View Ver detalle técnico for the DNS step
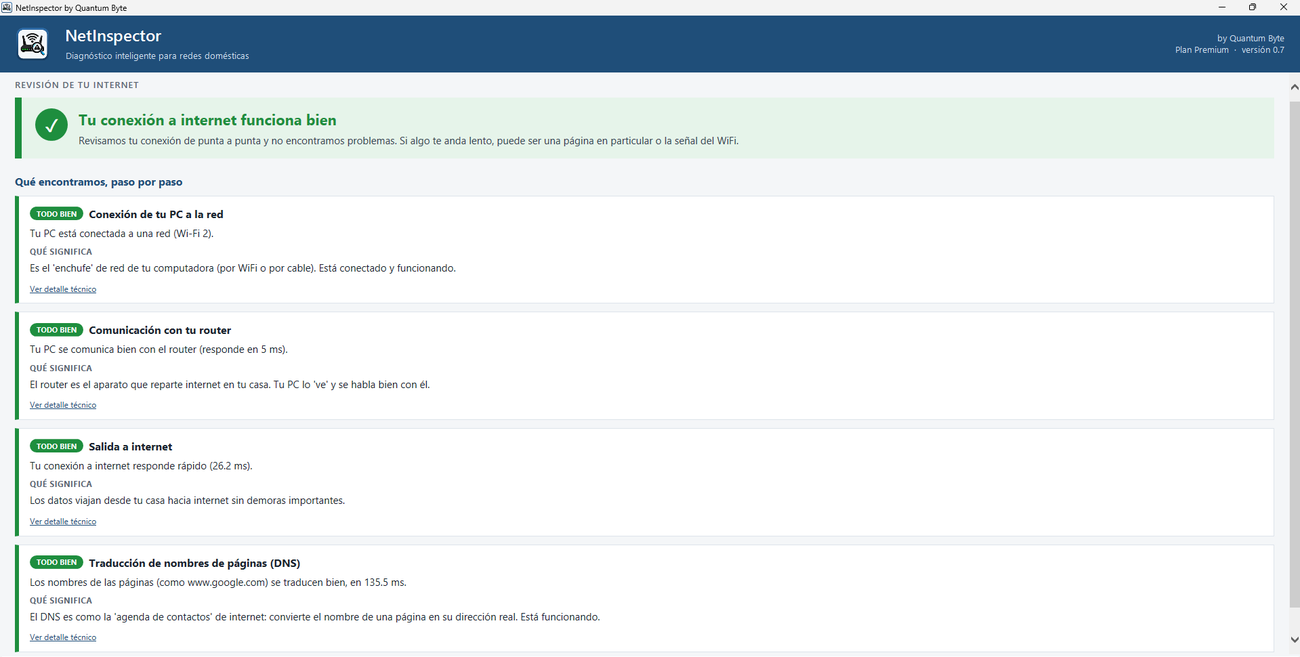 63,637
